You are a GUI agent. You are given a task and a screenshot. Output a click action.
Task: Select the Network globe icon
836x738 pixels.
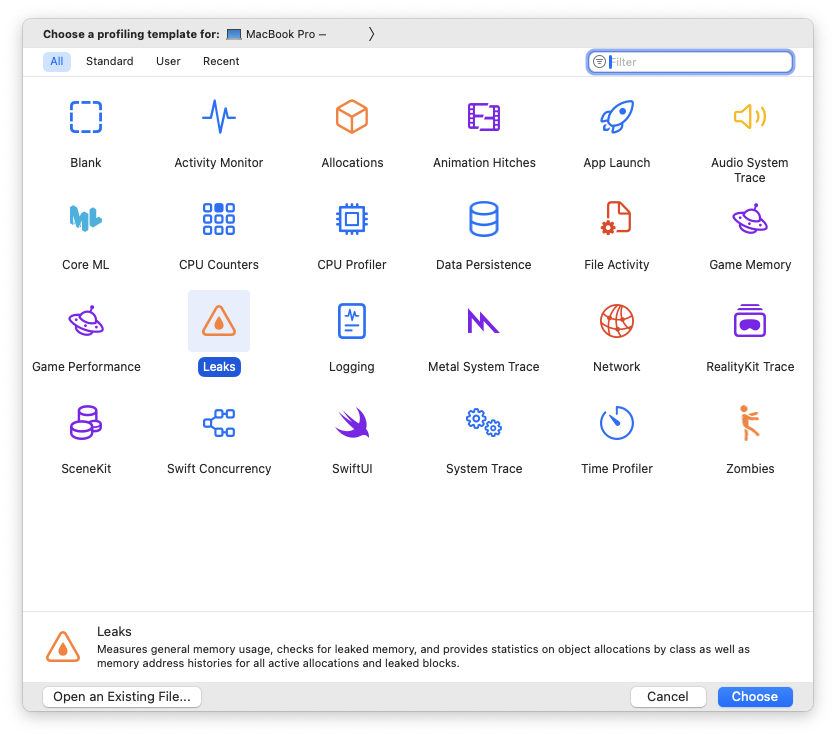pyautogui.click(x=617, y=321)
